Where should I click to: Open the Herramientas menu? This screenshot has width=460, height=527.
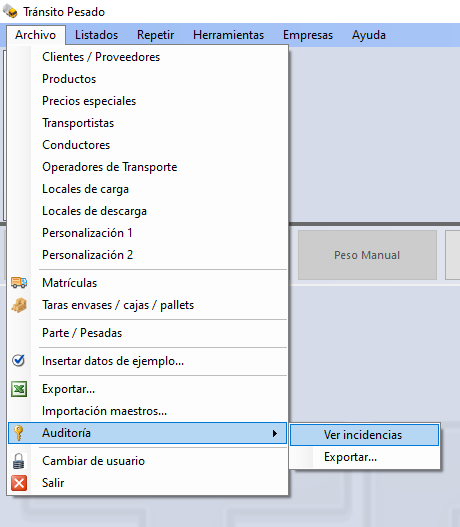(228, 35)
